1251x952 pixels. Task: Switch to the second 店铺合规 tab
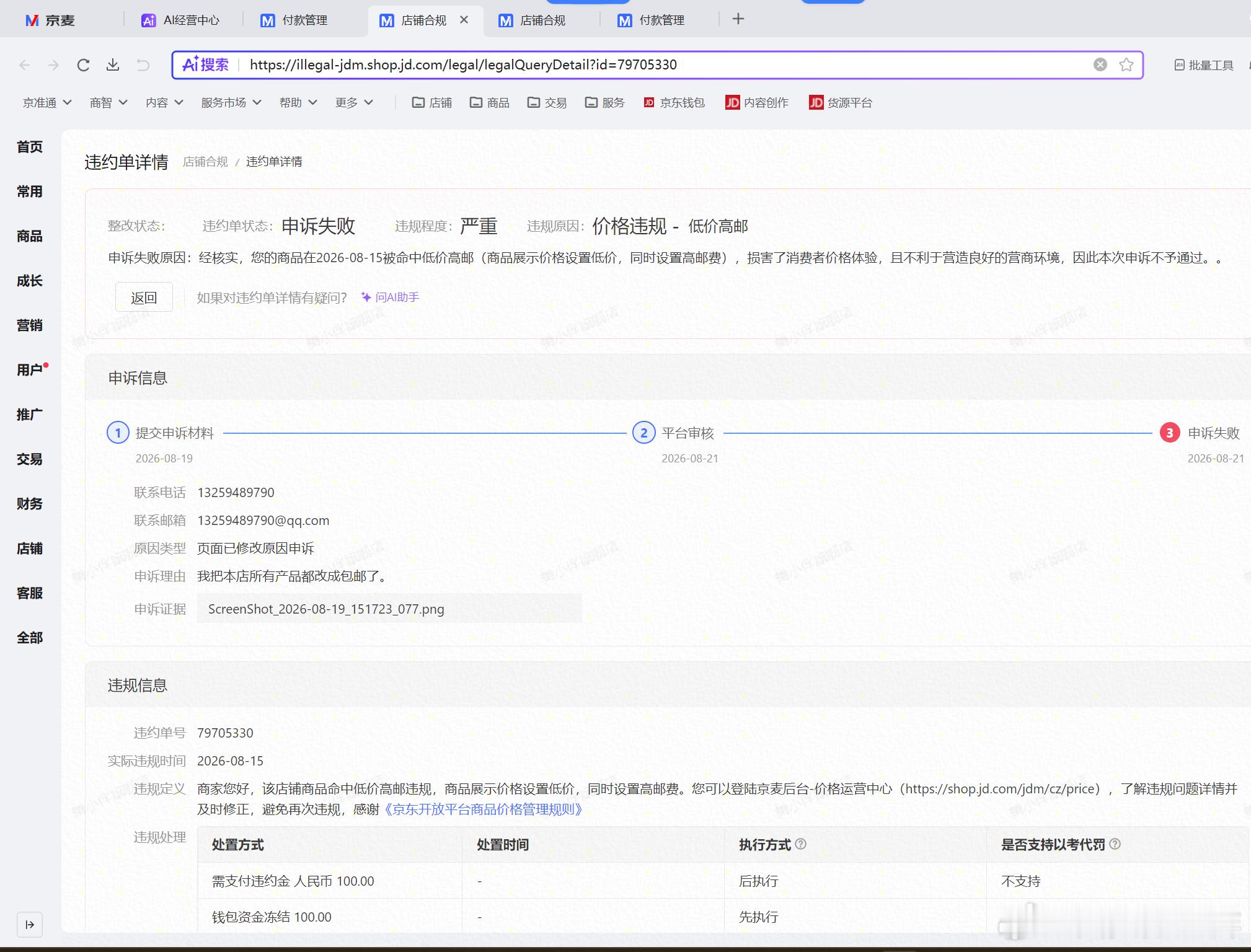click(x=532, y=20)
